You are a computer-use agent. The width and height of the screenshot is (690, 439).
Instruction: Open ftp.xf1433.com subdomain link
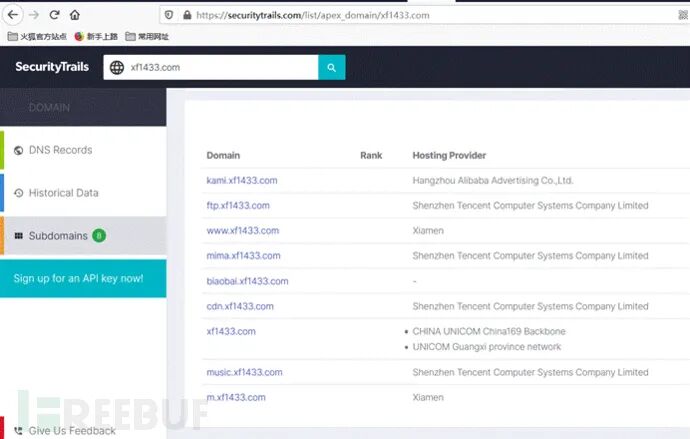click(238, 205)
